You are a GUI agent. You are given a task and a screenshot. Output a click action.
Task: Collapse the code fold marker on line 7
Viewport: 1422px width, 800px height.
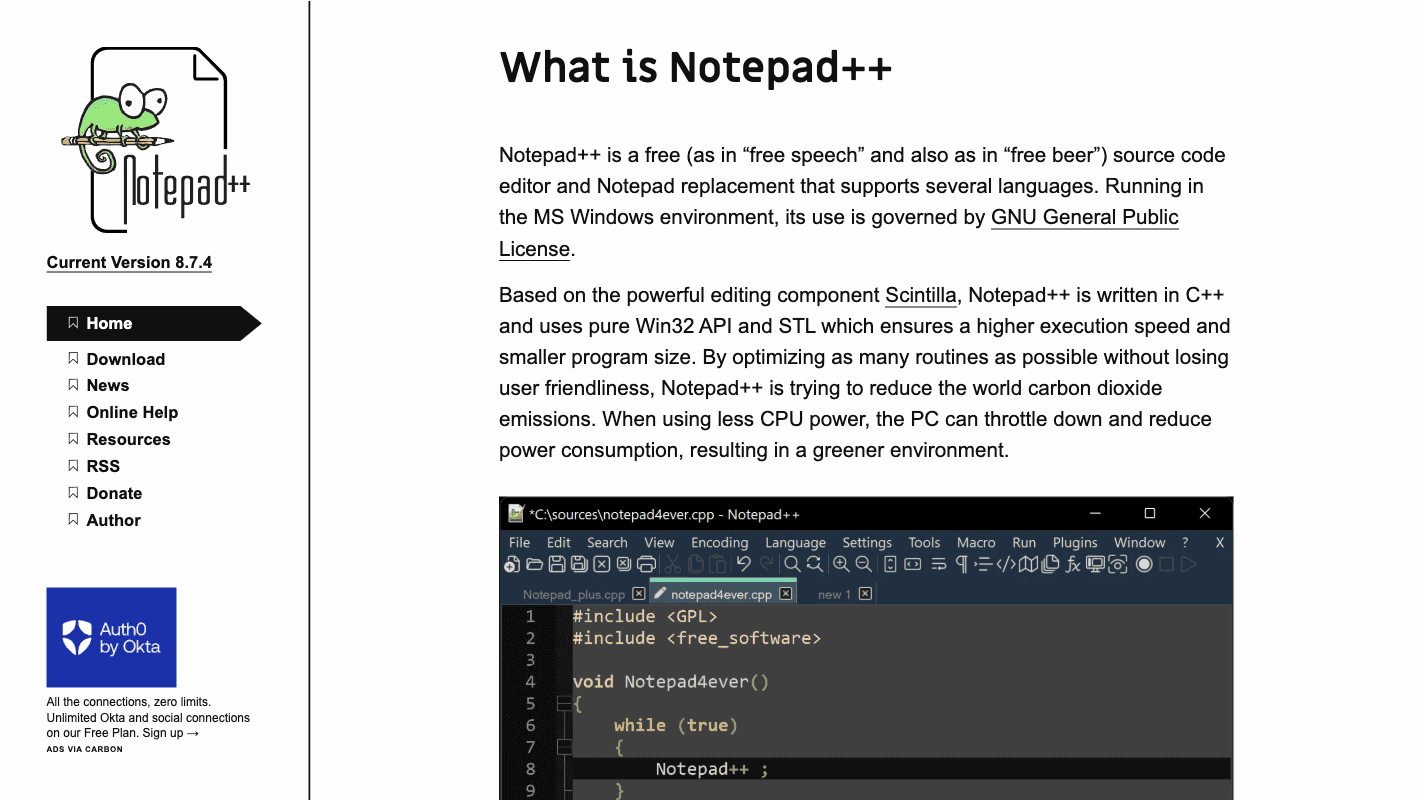(564, 747)
